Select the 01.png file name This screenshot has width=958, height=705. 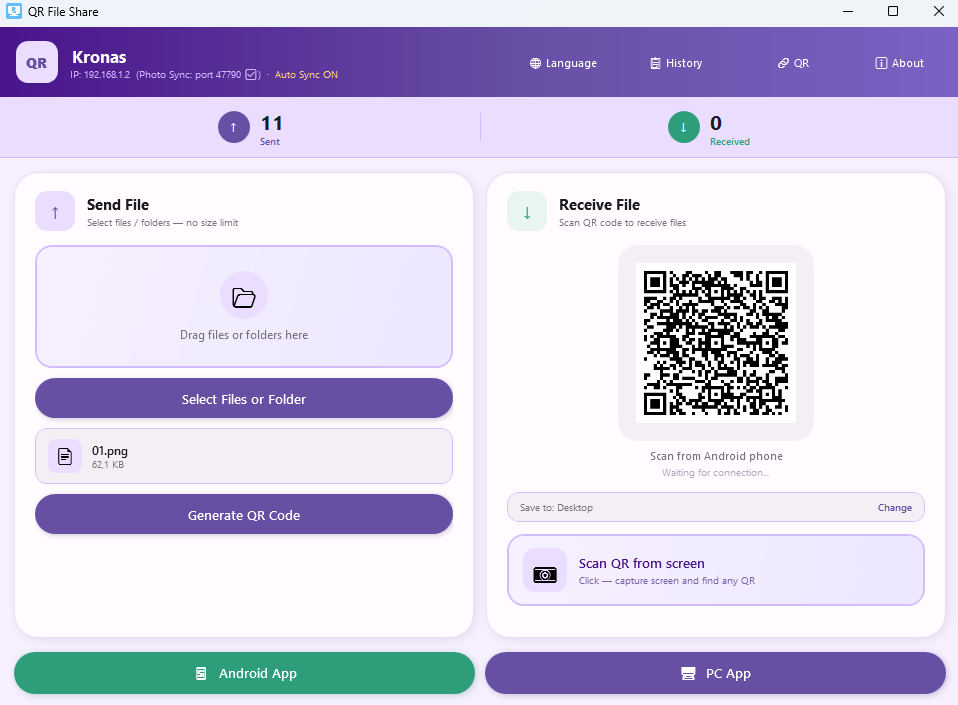click(109, 451)
